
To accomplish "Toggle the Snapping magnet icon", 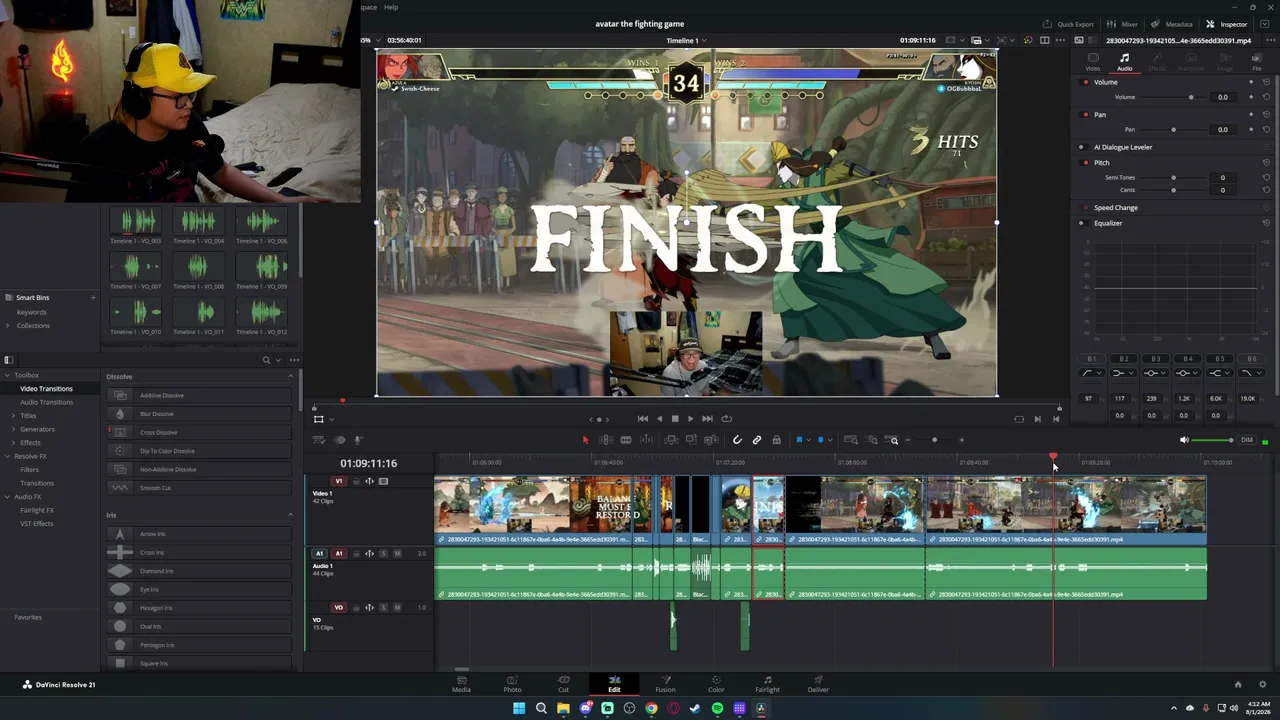I will pos(737,440).
